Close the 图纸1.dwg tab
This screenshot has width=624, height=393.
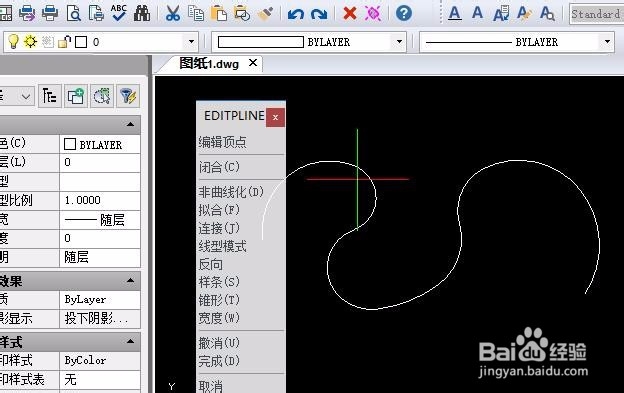click(x=253, y=63)
